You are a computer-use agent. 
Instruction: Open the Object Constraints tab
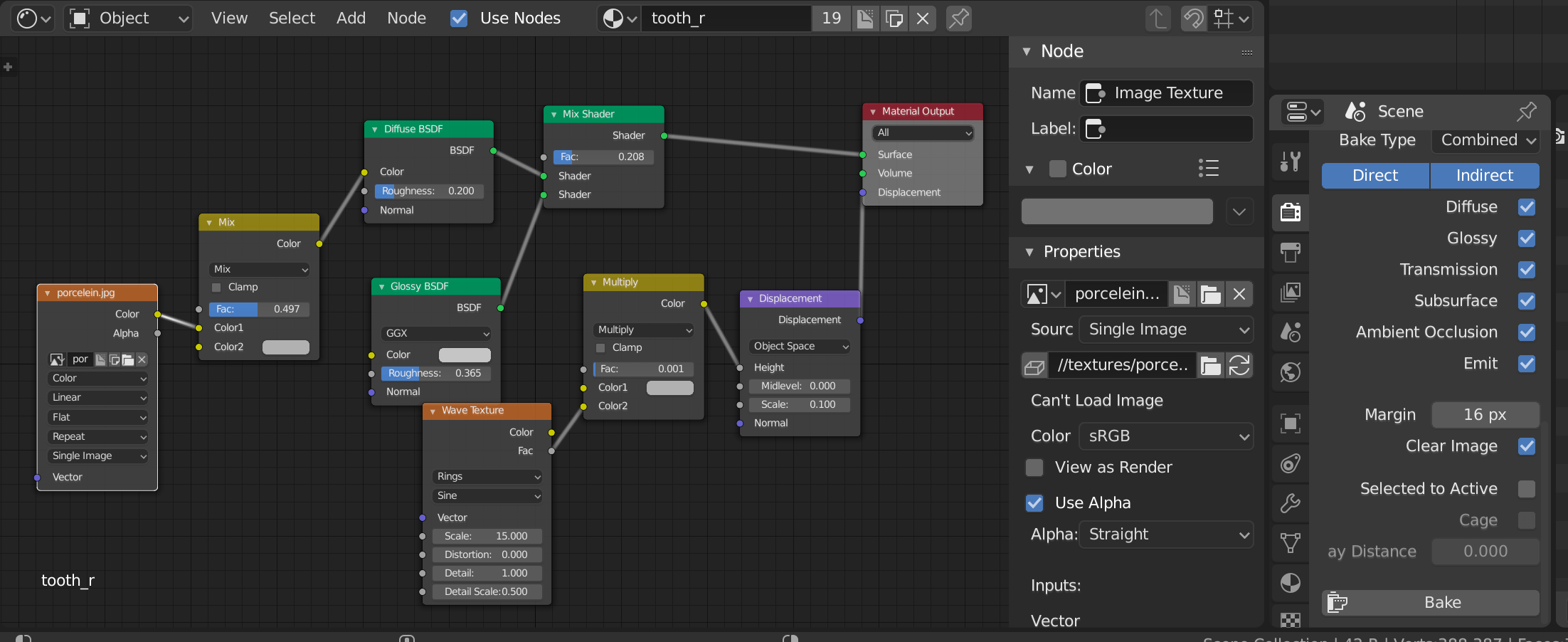1291,464
